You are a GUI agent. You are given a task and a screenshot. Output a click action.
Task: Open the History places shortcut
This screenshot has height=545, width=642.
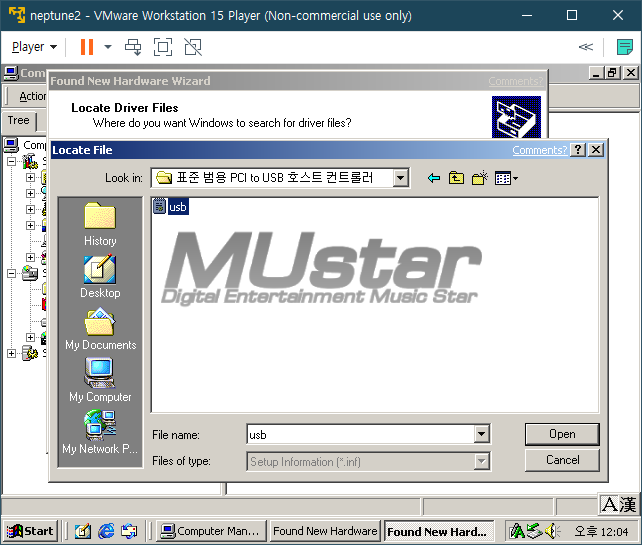click(100, 224)
